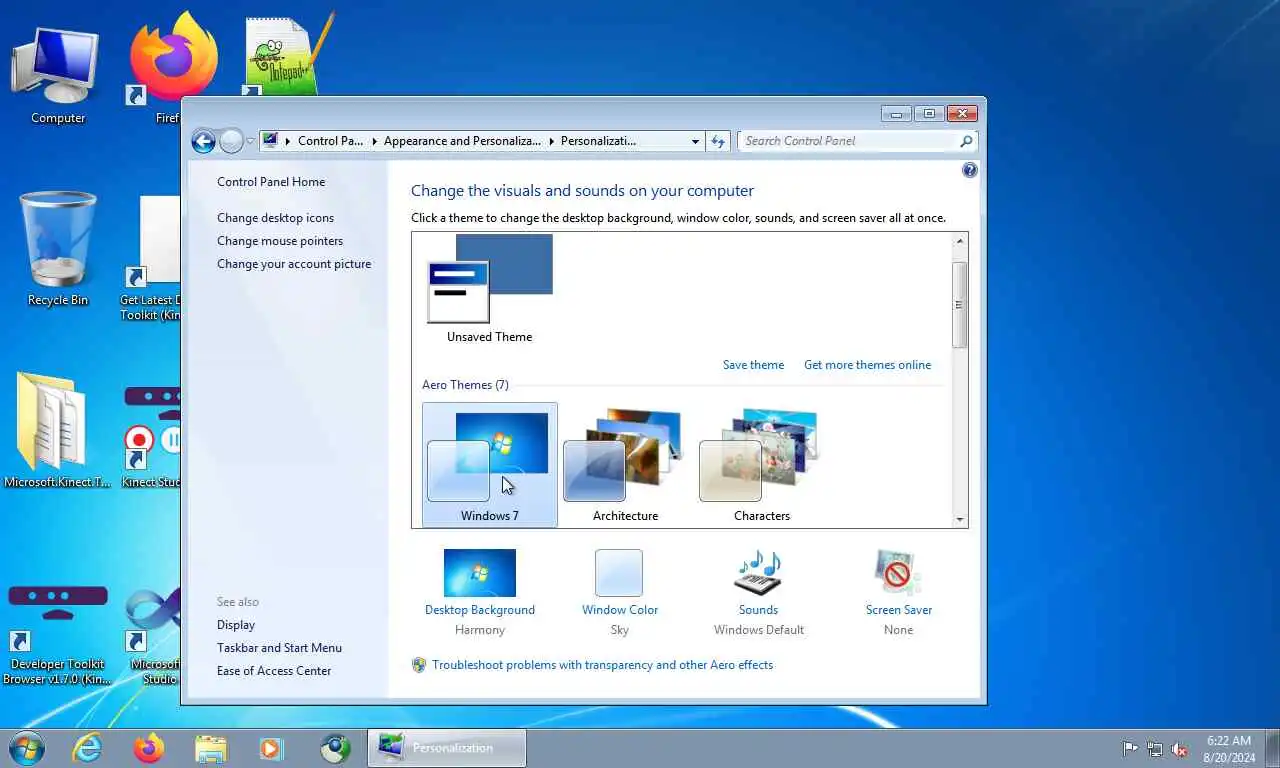Click the Action Center flag tray icon
Viewport: 1280px width, 768px height.
coord(1130,748)
